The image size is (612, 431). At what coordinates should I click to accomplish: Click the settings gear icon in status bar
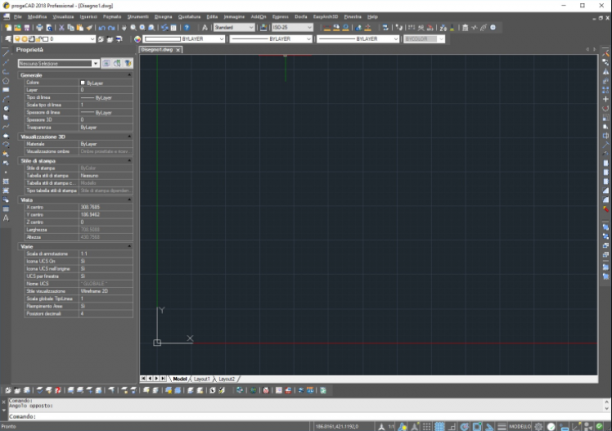click(539, 427)
